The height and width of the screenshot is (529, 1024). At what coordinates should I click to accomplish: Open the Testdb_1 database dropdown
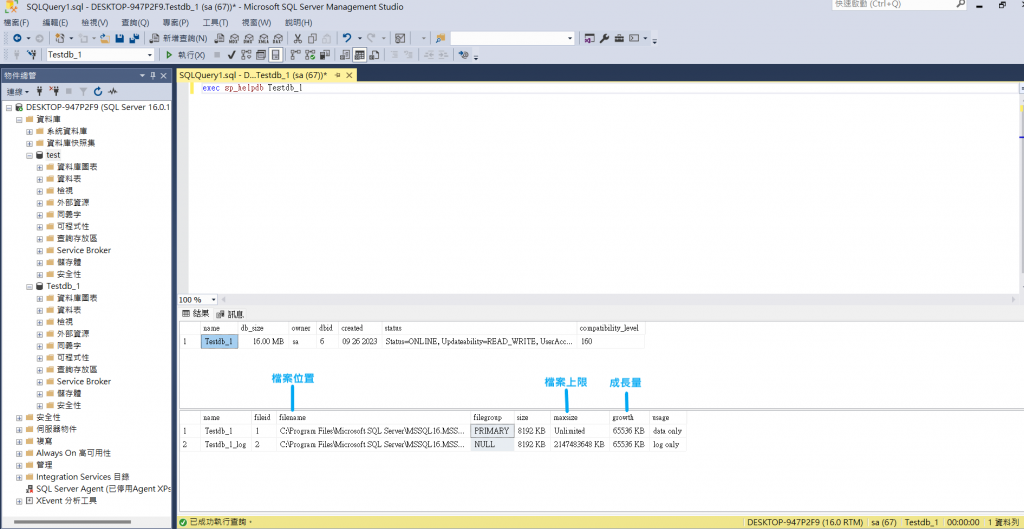click(x=150, y=55)
